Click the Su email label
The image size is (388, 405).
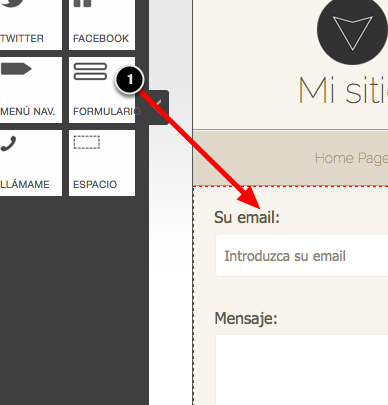[x=247, y=217]
